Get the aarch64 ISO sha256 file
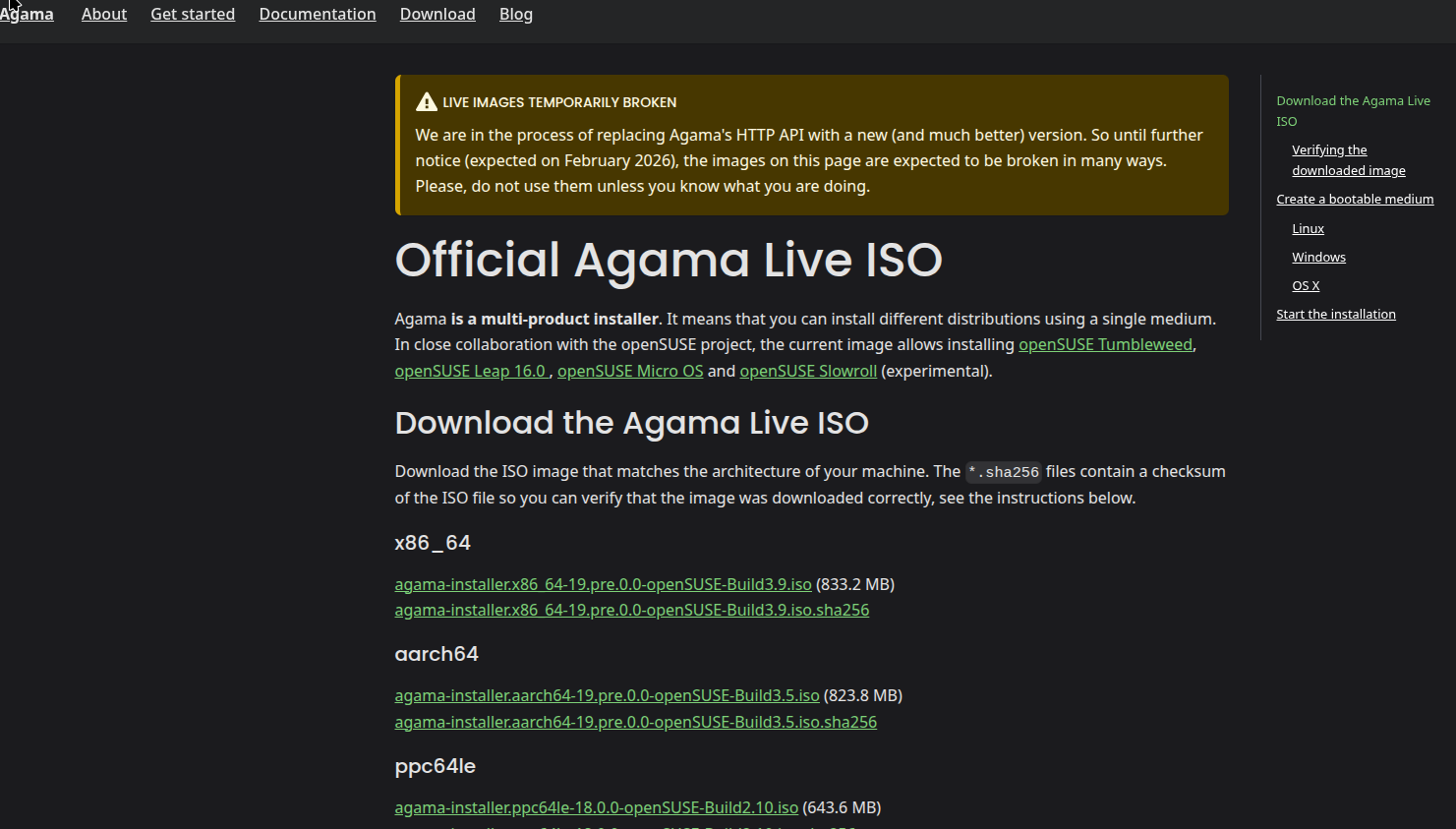 635,722
